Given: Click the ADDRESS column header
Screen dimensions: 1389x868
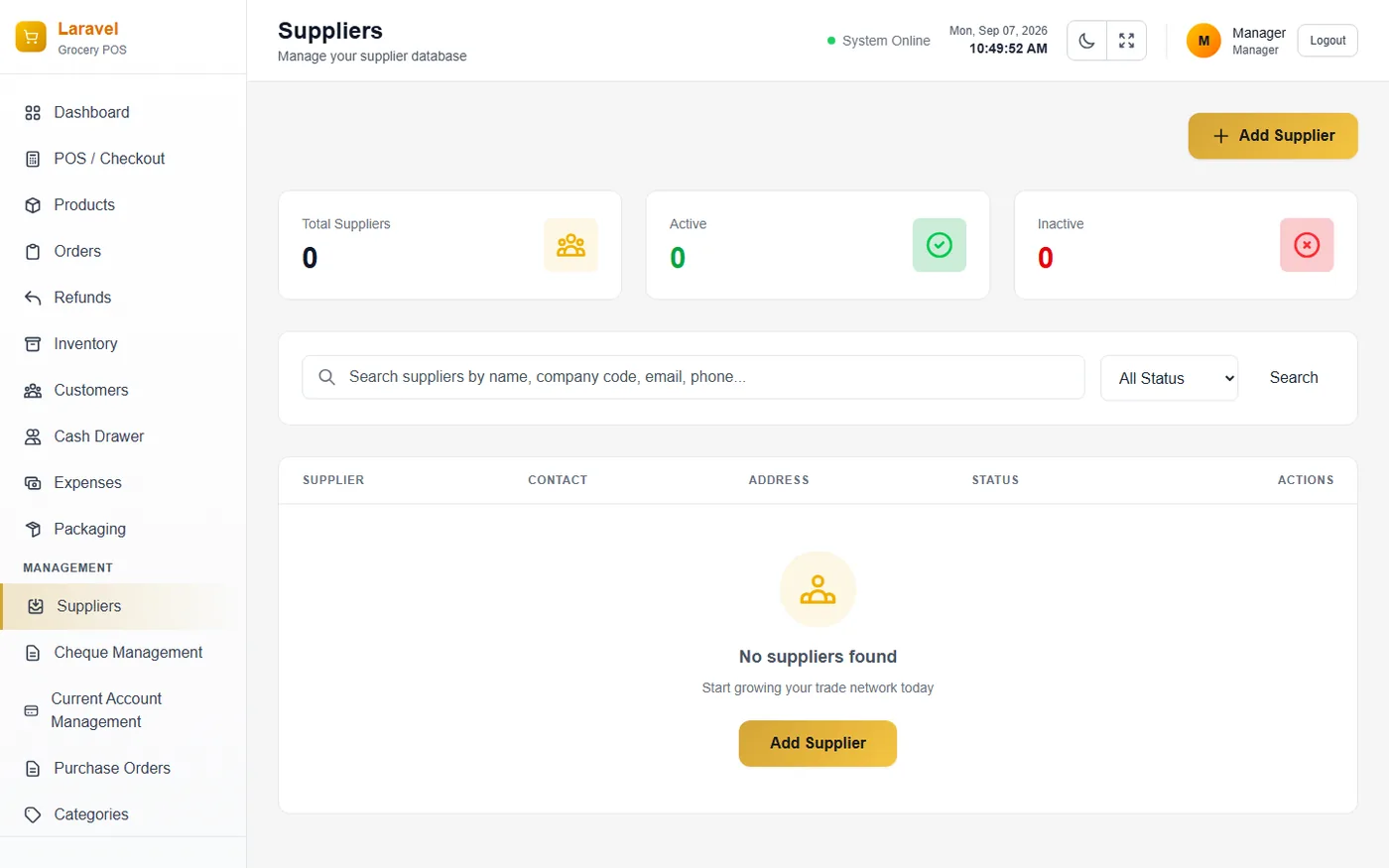Looking at the screenshot, I should [779, 480].
